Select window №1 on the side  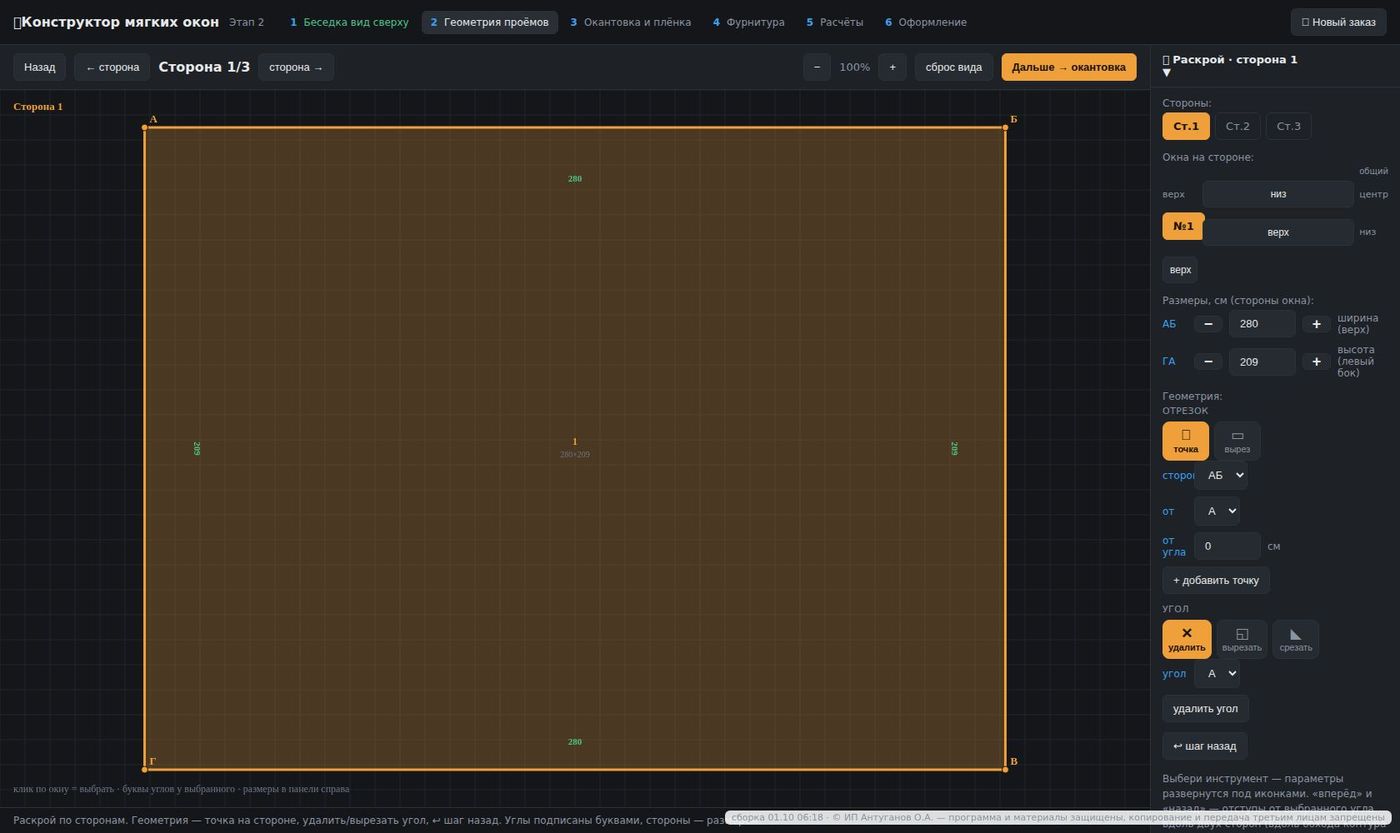tap(1183, 226)
